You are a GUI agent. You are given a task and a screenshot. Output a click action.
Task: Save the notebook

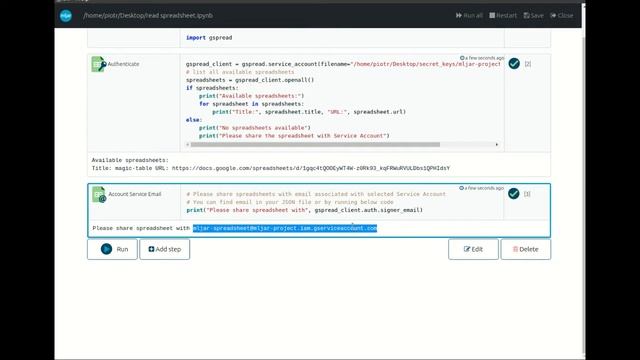click(533, 16)
